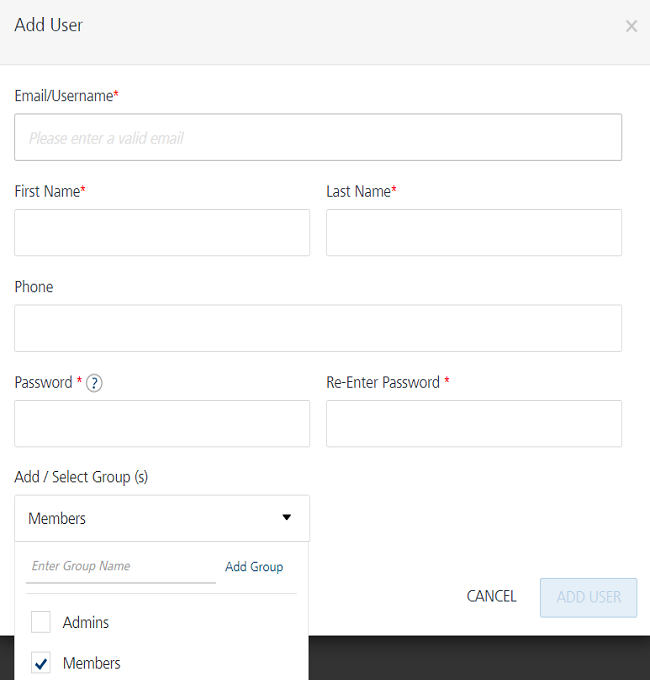Click the Add Group link
The width and height of the screenshot is (650, 680).
[x=254, y=567]
